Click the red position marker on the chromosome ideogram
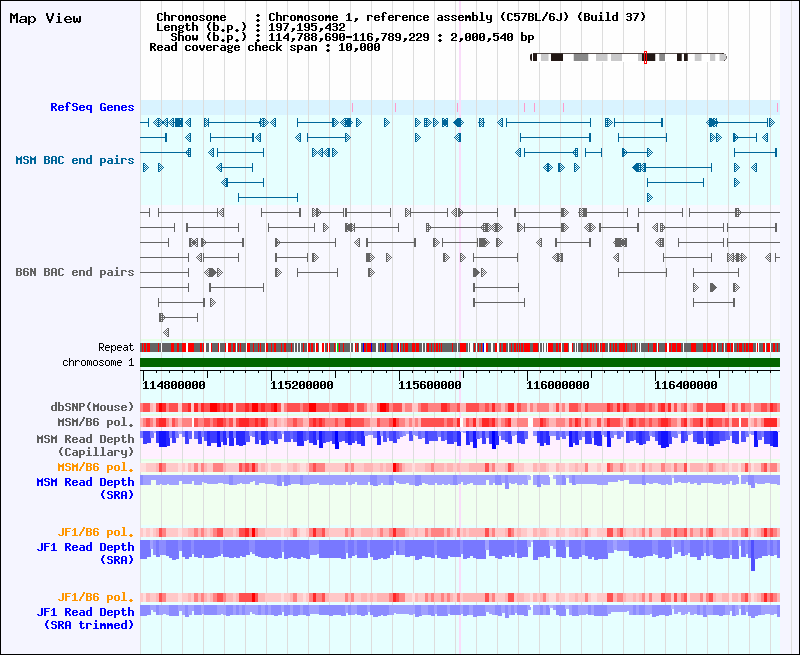Image resolution: width=800 pixels, height=655 pixels. [x=645, y=57]
